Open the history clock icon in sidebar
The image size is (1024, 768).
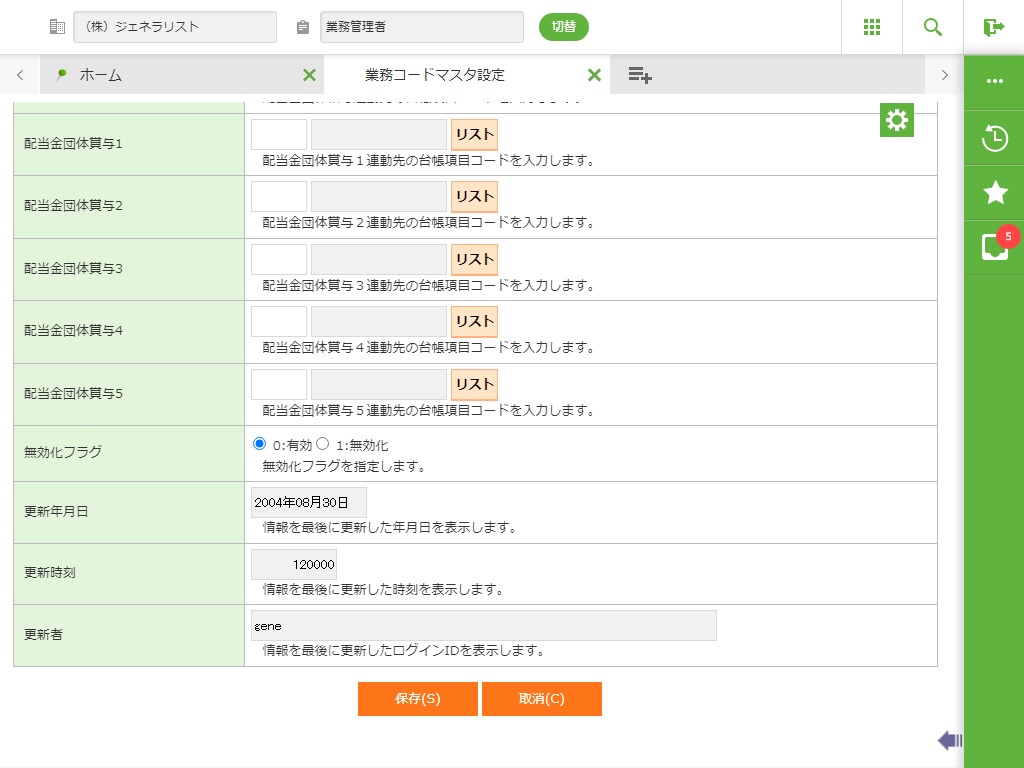coord(994,138)
